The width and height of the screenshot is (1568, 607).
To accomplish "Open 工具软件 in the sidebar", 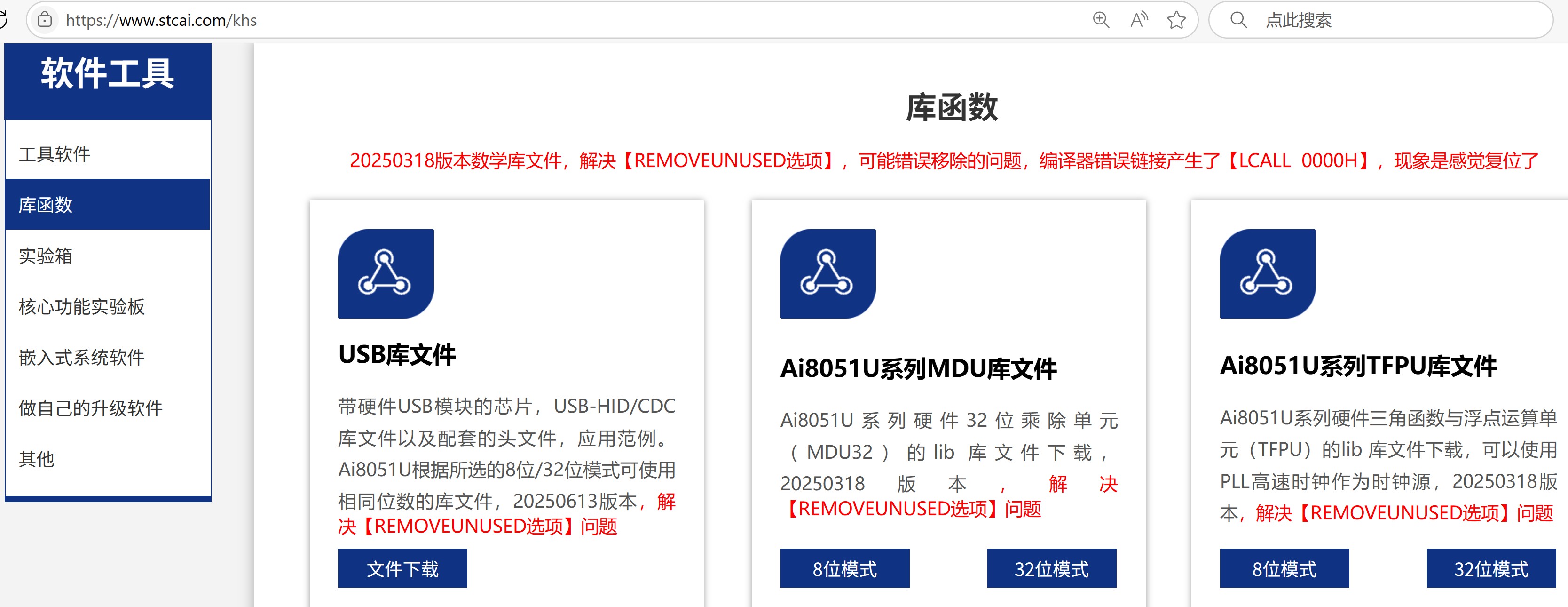I will (108, 154).
